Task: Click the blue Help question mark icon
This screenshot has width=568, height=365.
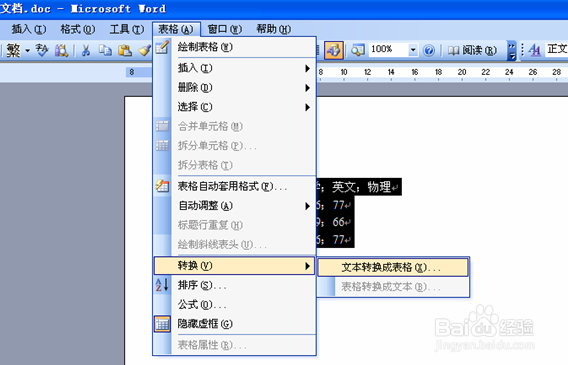Action: click(x=429, y=50)
